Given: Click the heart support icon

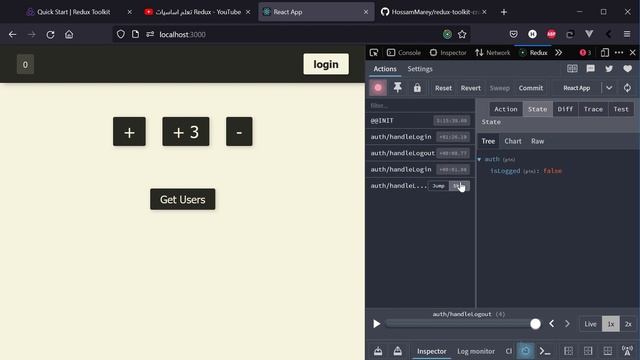Looking at the screenshot, I should tap(627, 69).
